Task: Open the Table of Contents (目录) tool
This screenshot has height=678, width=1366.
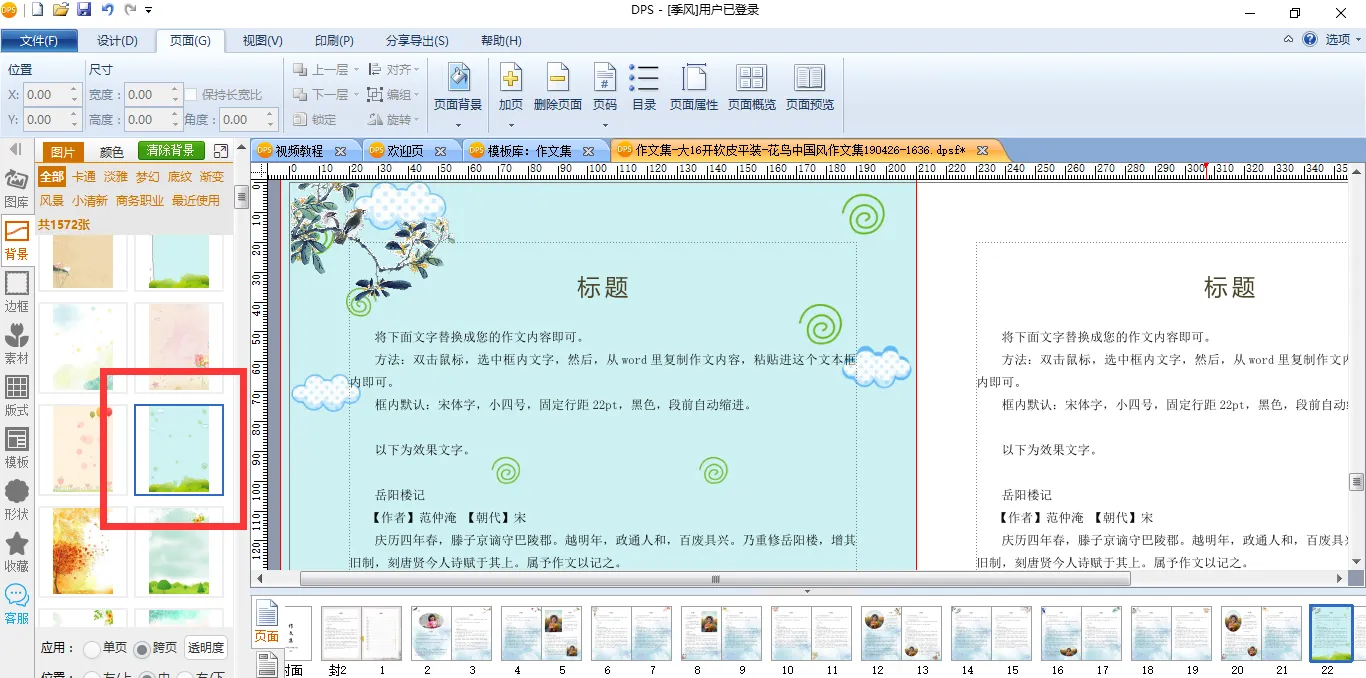Action: pos(644,79)
